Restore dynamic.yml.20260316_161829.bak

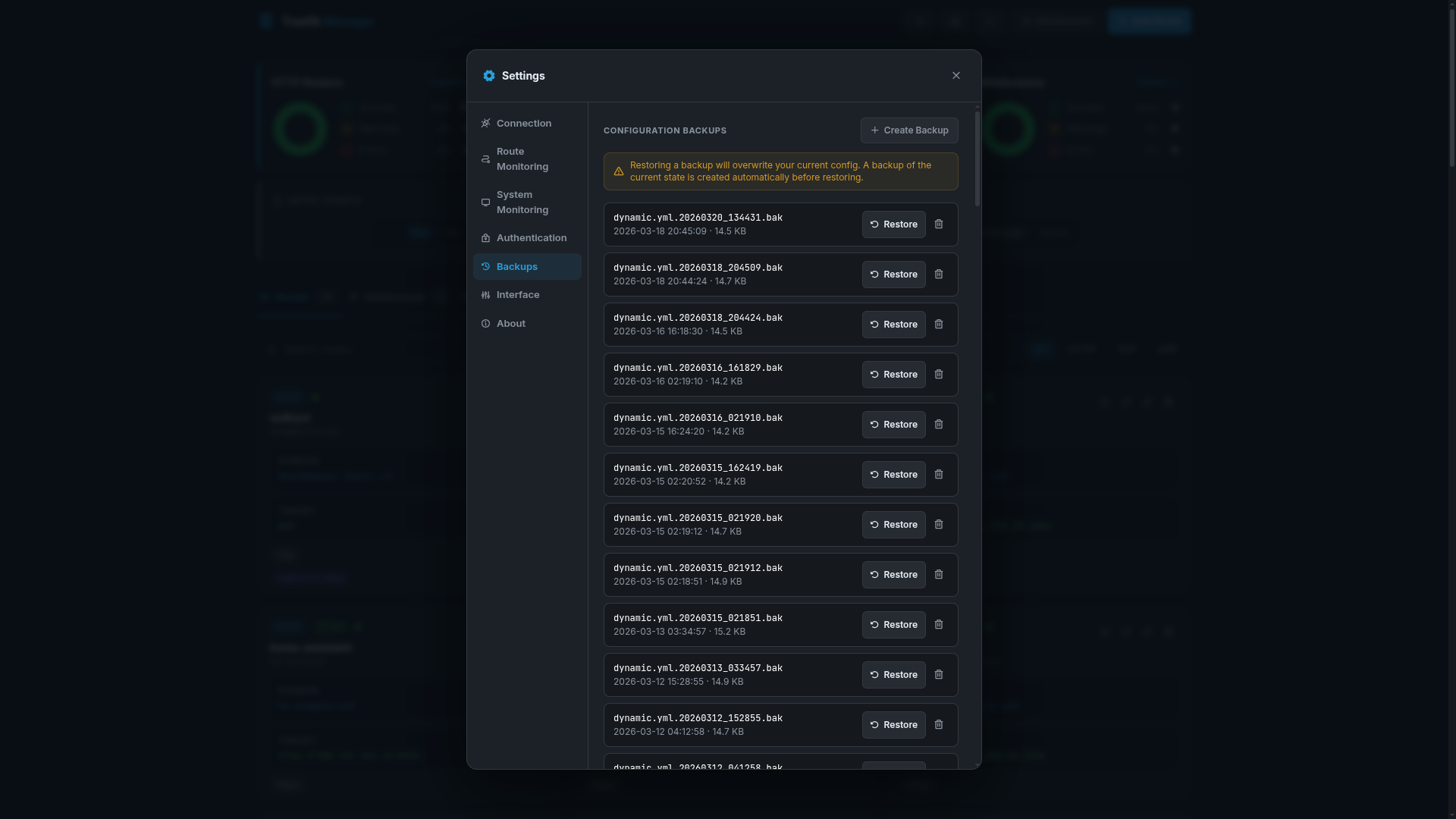(893, 374)
